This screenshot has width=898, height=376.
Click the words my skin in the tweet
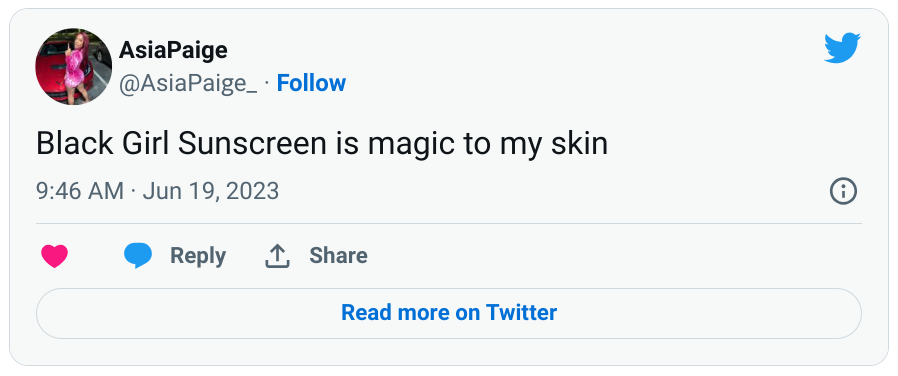554,145
